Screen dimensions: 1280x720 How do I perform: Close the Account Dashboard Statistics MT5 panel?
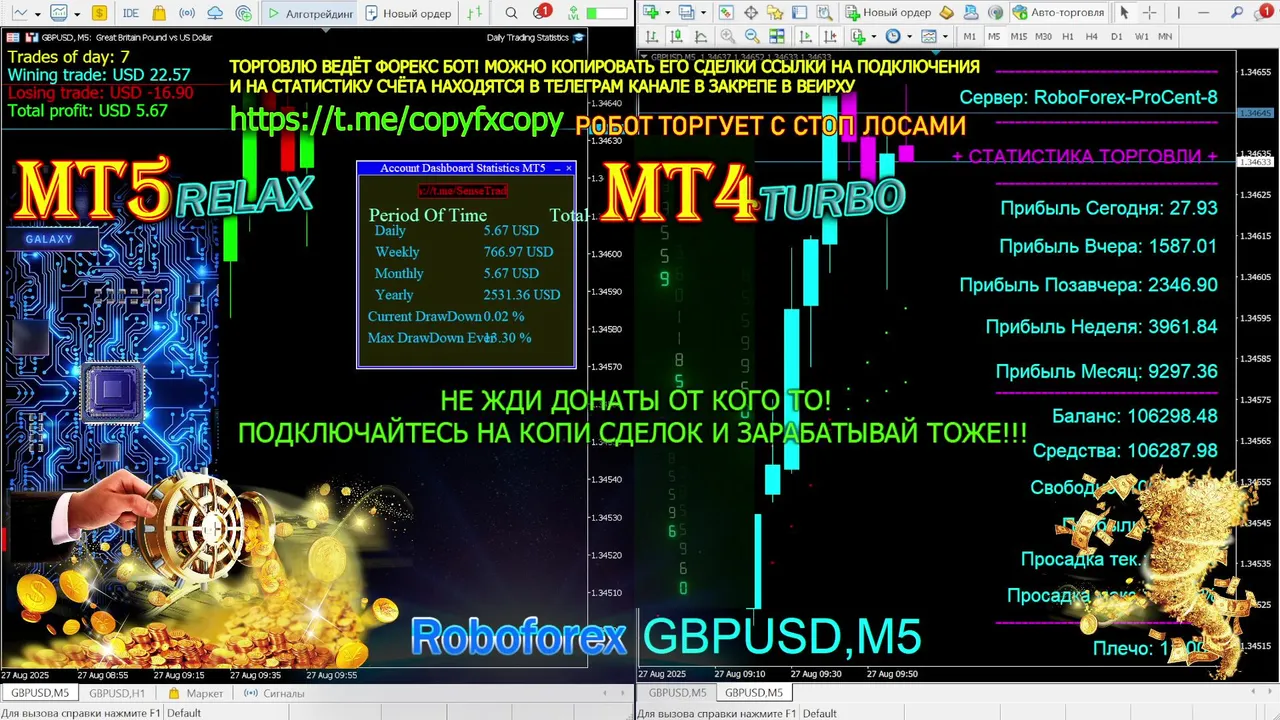pyautogui.click(x=569, y=168)
